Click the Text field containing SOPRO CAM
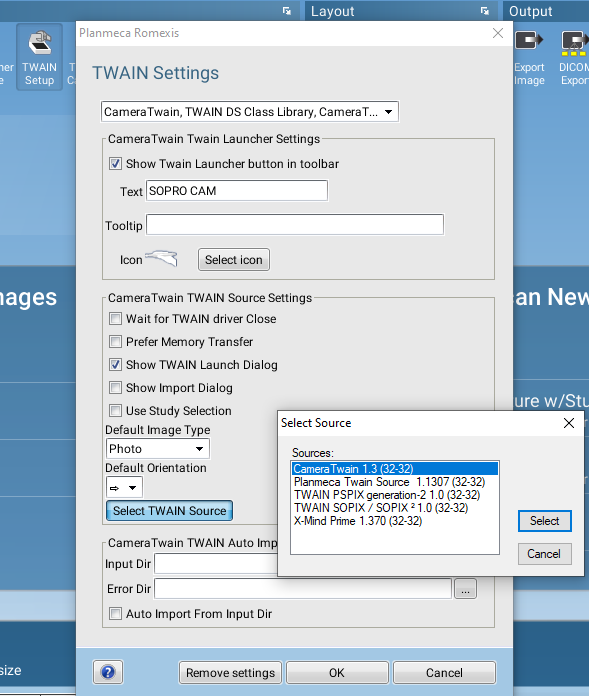Viewport: 589px width, 696px height. [237, 191]
